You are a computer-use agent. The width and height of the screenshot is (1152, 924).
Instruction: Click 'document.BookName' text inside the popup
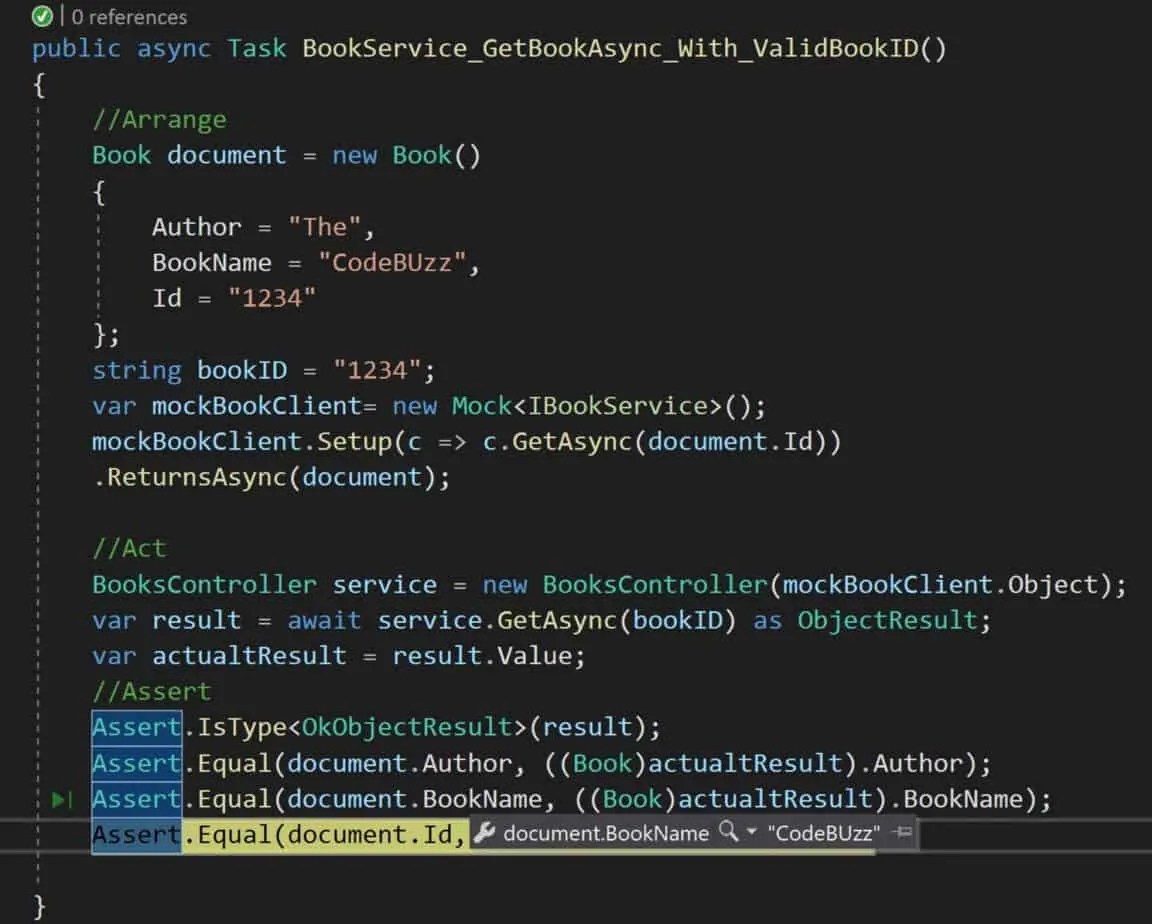(x=605, y=833)
